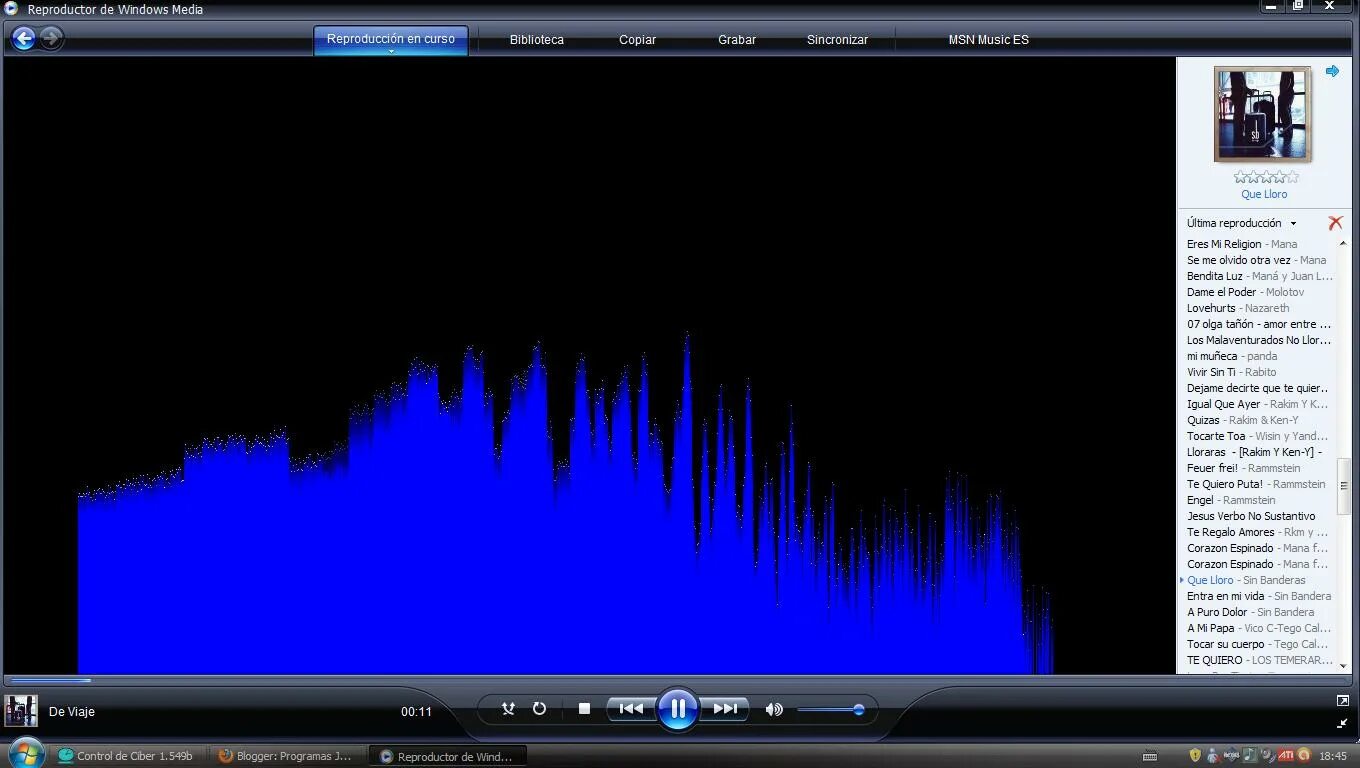1360x768 pixels.
Task: Stop the current playback
Action: (x=584, y=709)
